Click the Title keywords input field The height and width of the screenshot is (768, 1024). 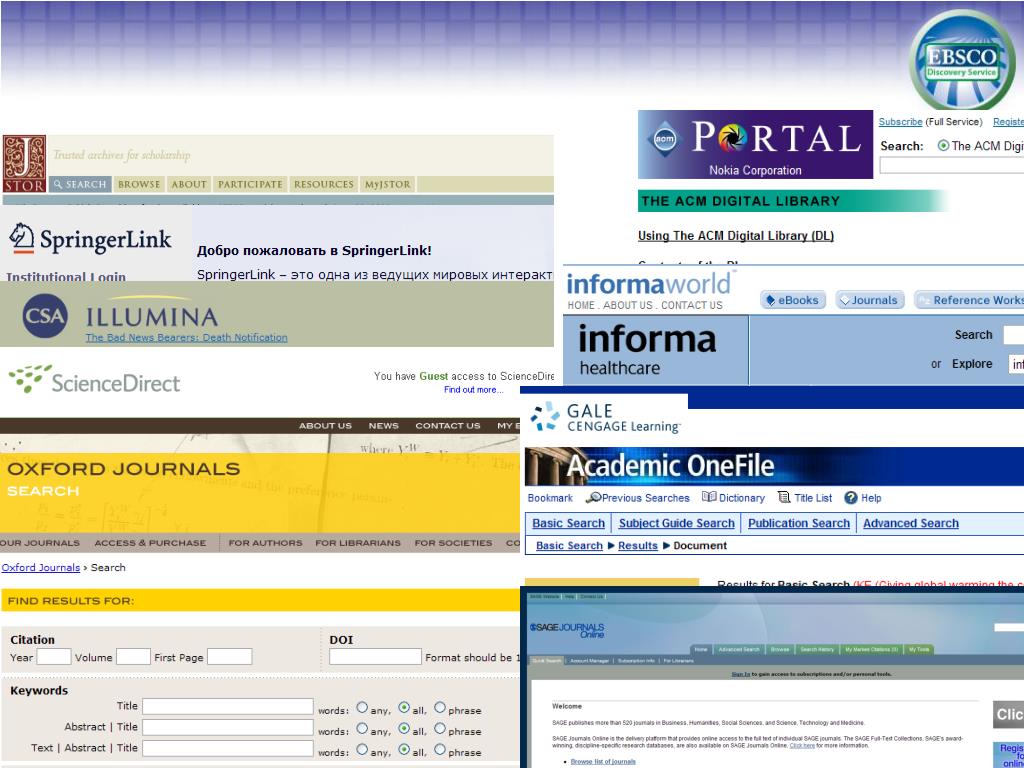click(x=228, y=707)
